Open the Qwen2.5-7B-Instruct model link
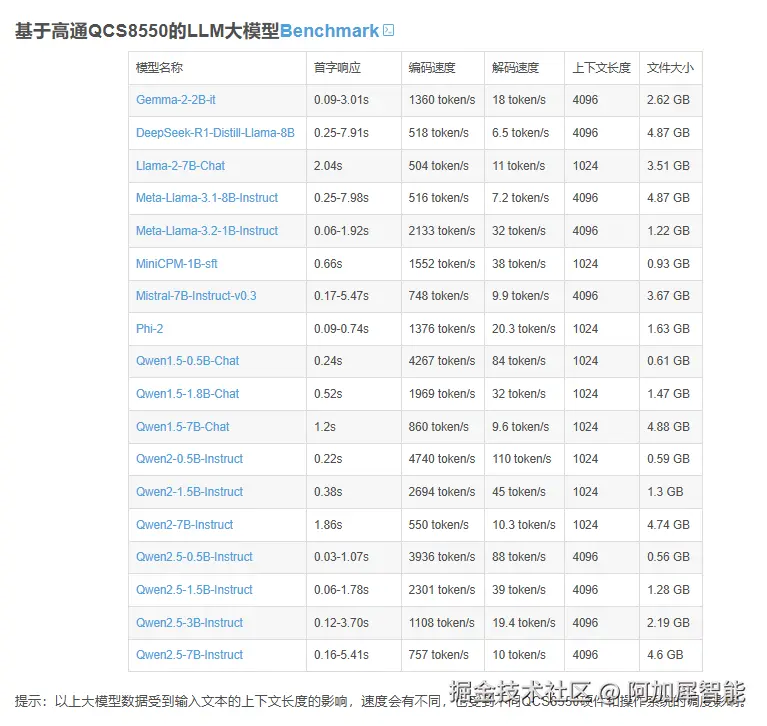This screenshot has height=726, width=767. click(189, 655)
